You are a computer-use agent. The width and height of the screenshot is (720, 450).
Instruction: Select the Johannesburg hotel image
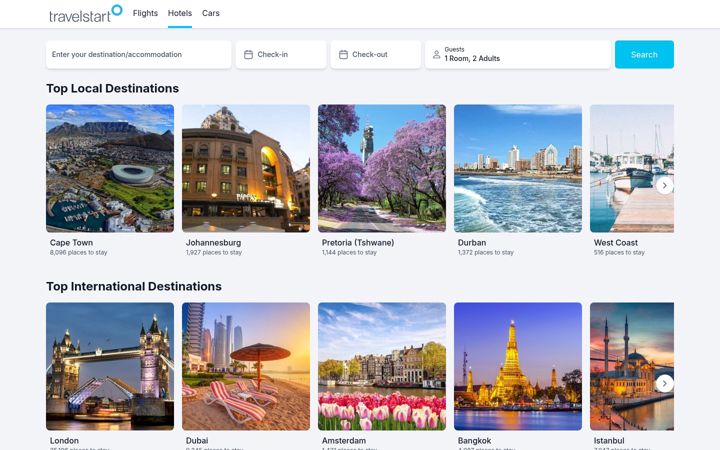[246, 169]
